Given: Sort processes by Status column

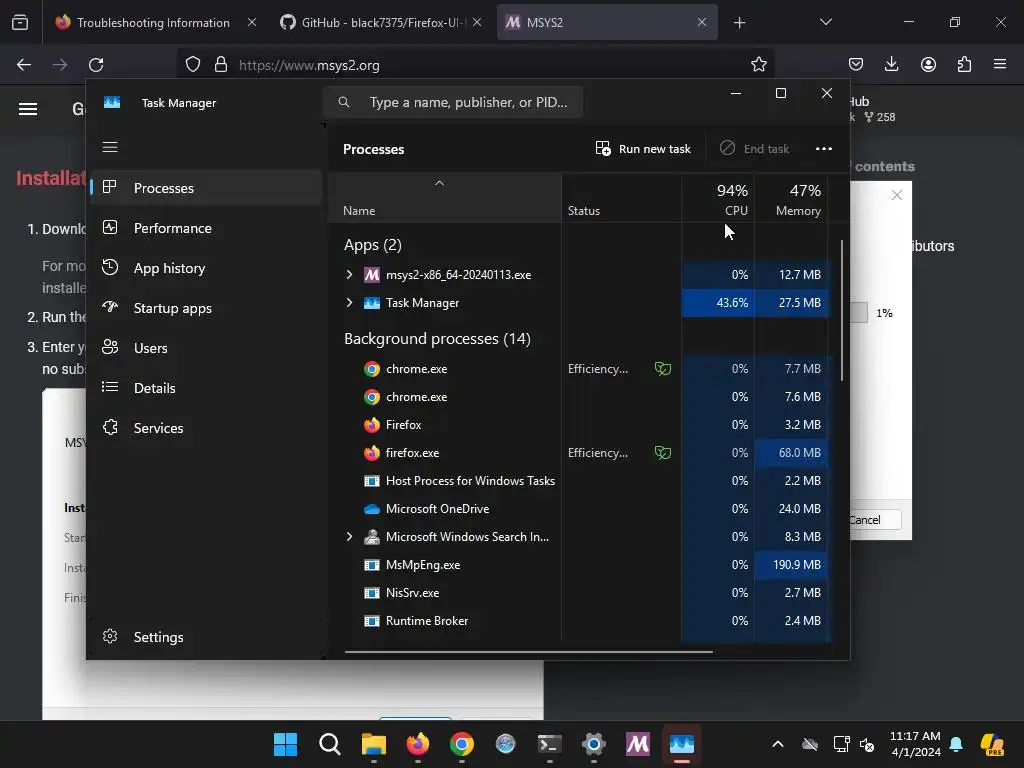Looking at the screenshot, I should [621, 199].
